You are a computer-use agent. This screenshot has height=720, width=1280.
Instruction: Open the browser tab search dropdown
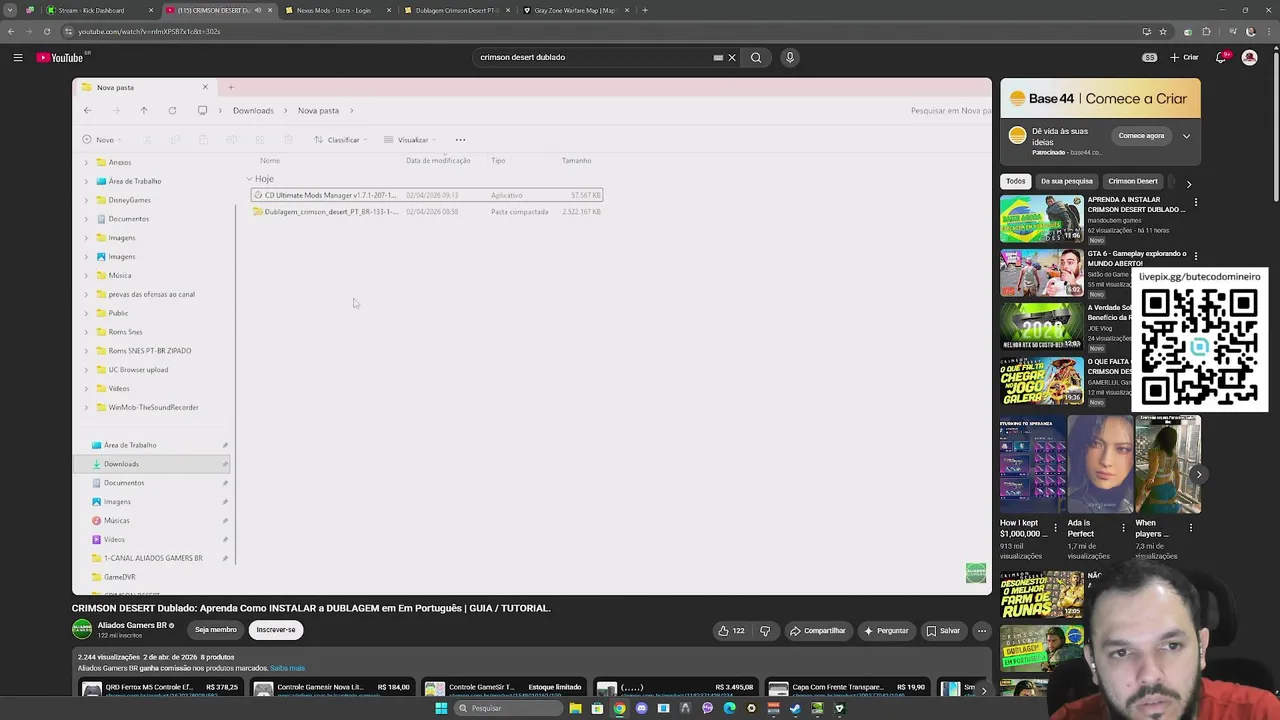point(8,10)
